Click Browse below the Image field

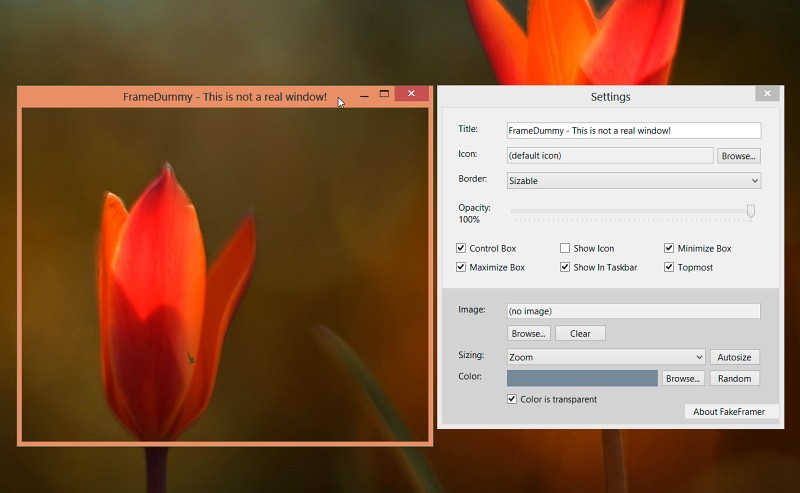click(529, 333)
